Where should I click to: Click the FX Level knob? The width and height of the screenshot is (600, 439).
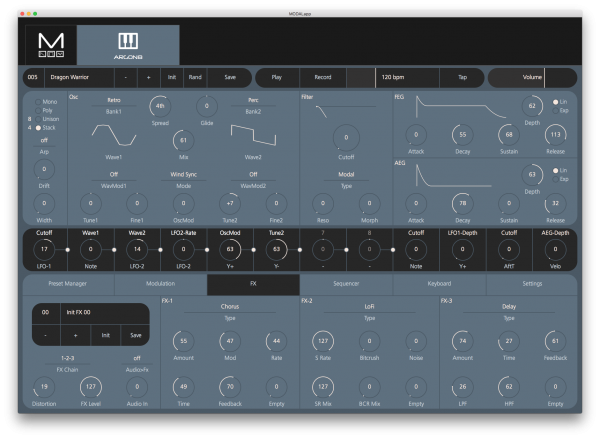tap(91, 387)
